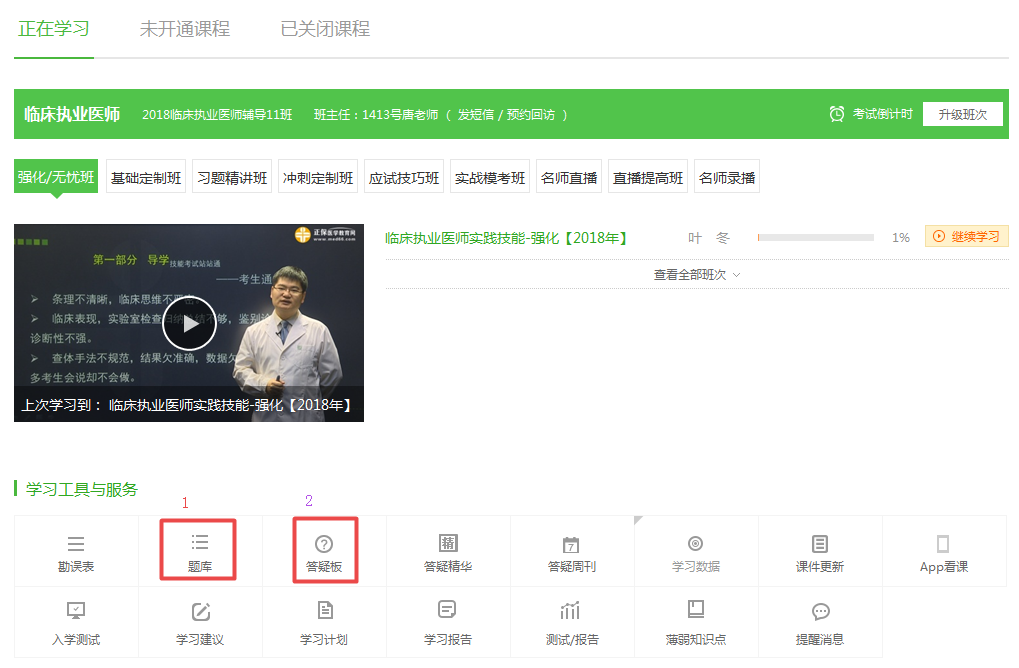This screenshot has height=668, width=1019.
Task: Open 答疑精华 highlights
Action: tap(448, 550)
